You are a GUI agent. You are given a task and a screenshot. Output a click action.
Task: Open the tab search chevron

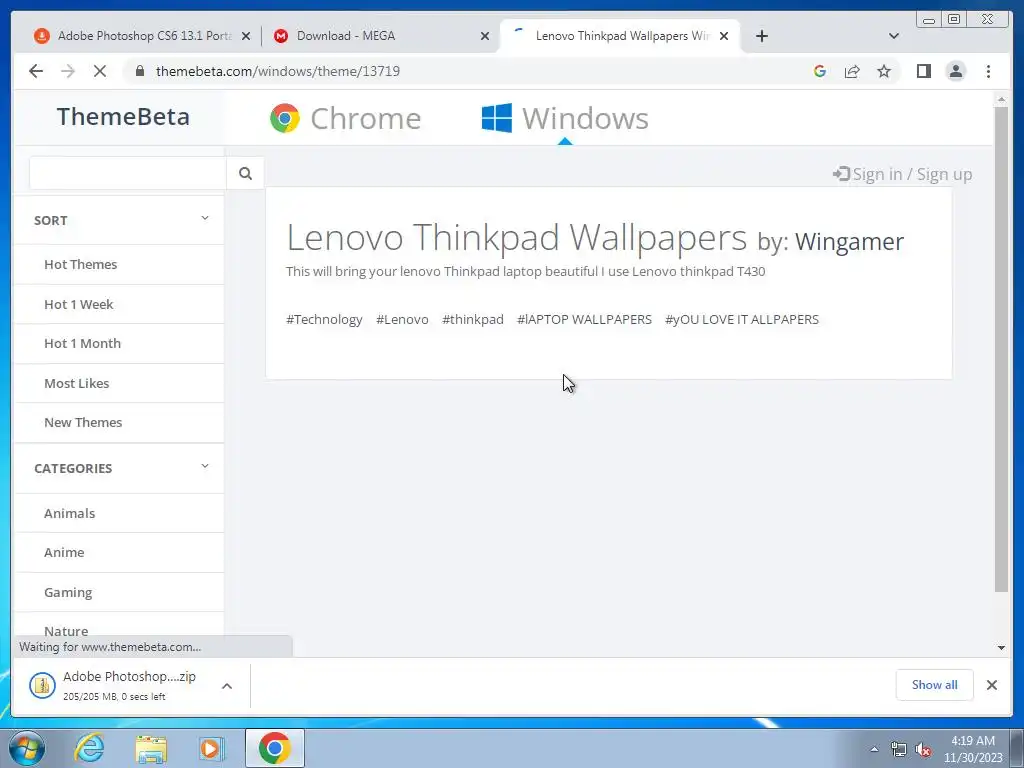tap(894, 36)
